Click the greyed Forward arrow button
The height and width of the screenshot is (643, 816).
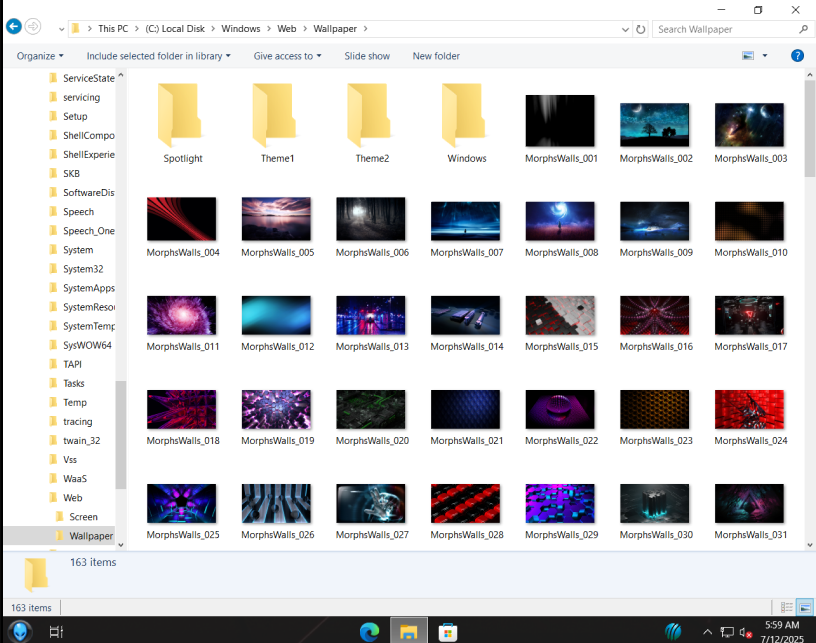[33, 27]
